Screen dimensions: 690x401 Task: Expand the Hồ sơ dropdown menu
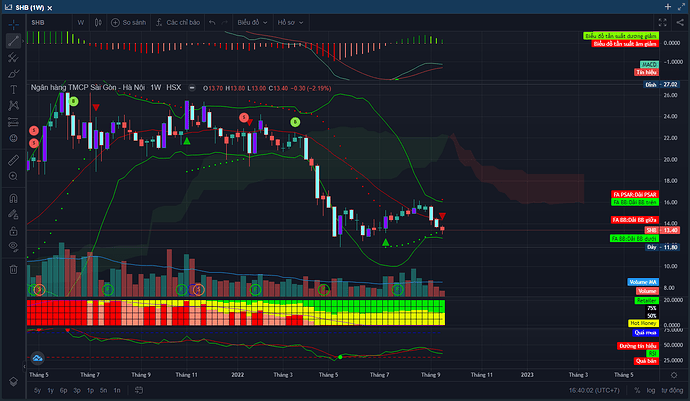click(x=290, y=22)
